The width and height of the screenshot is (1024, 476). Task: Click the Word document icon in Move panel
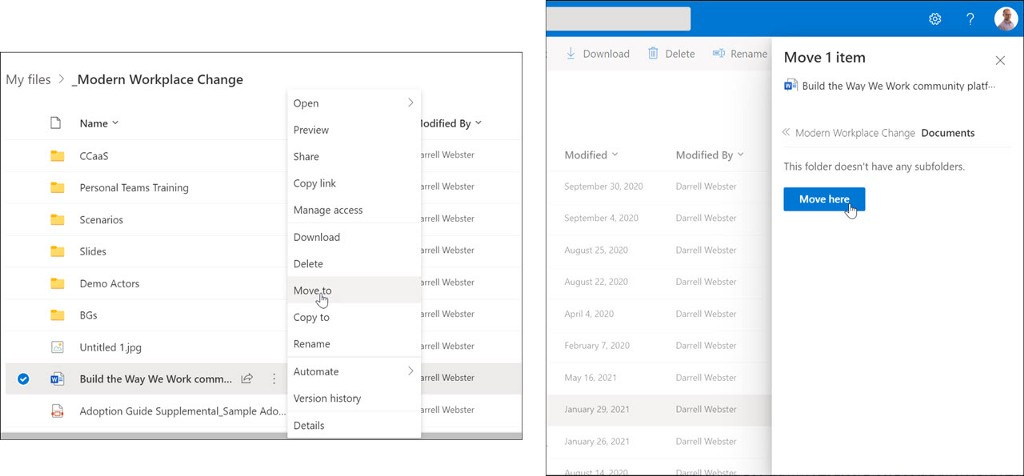coord(791,86)
